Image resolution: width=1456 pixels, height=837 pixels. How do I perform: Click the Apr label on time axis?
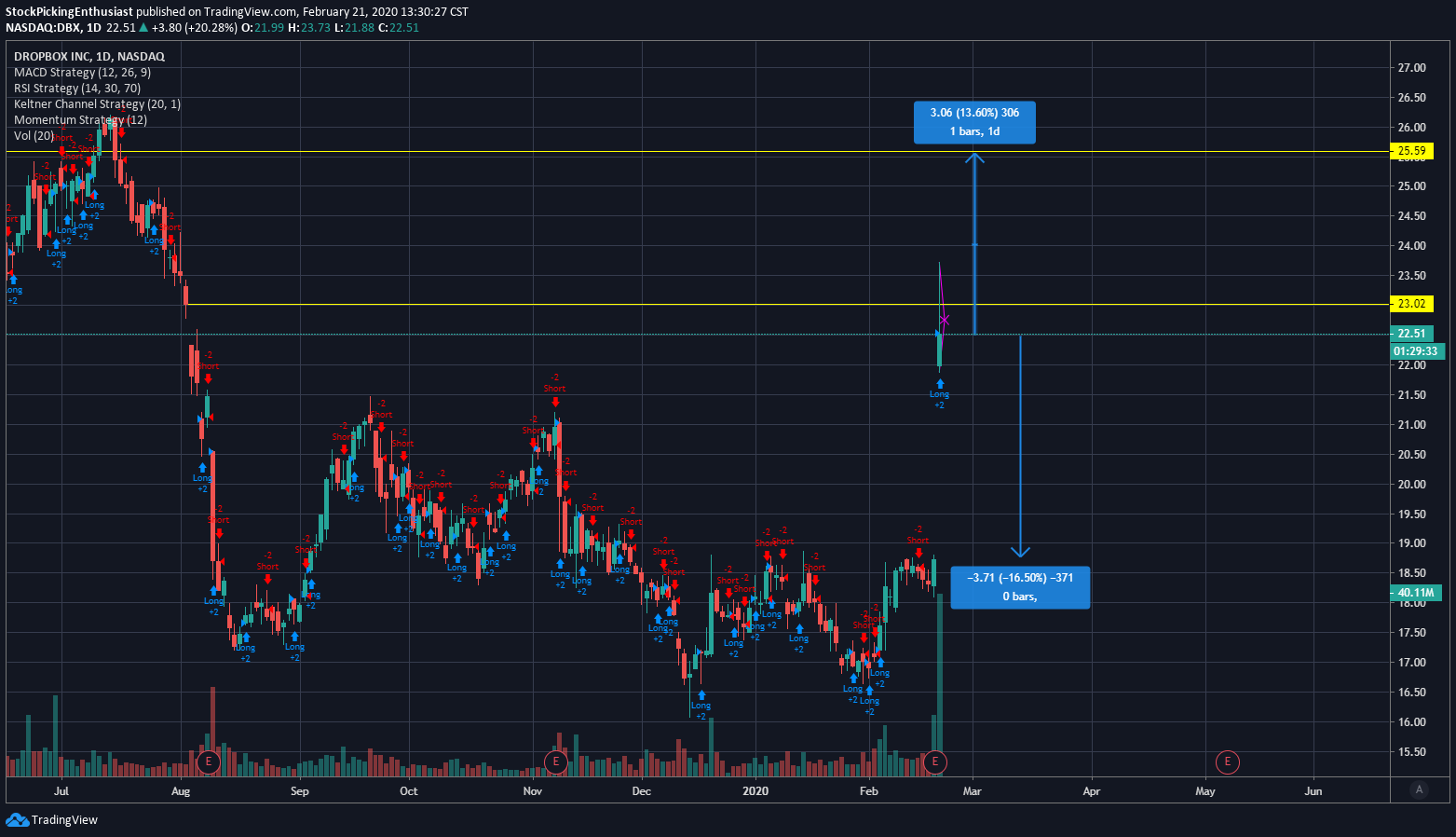point(1092,791)
